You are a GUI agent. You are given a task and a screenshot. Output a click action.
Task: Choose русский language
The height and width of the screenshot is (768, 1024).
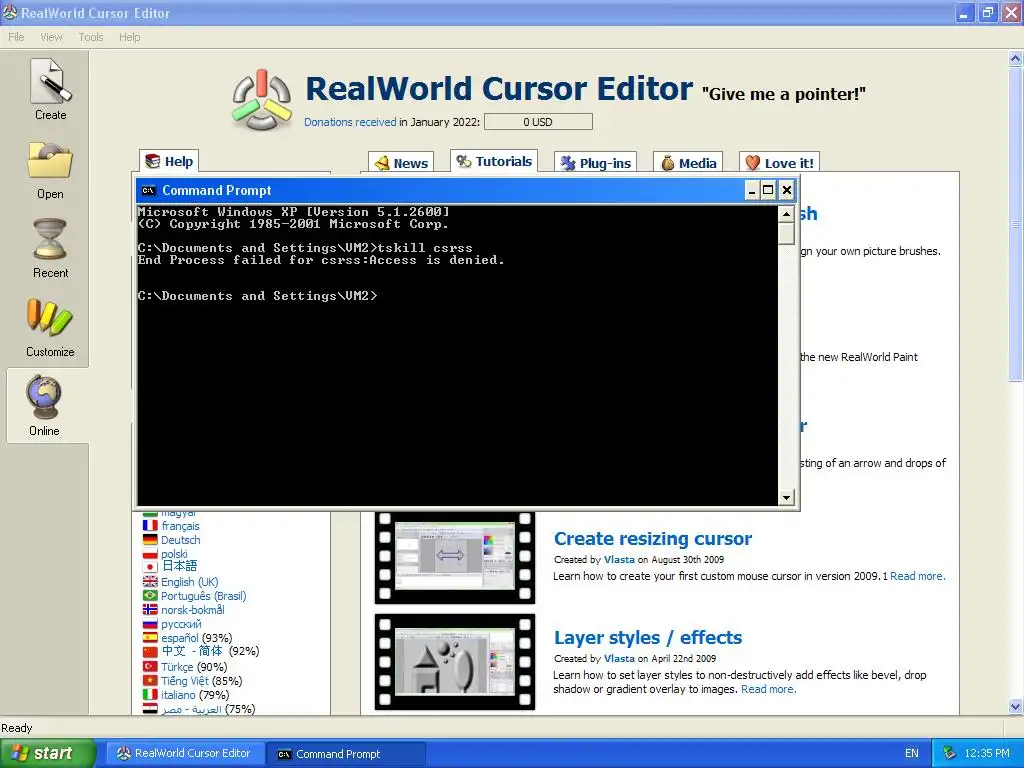point(182,624)
